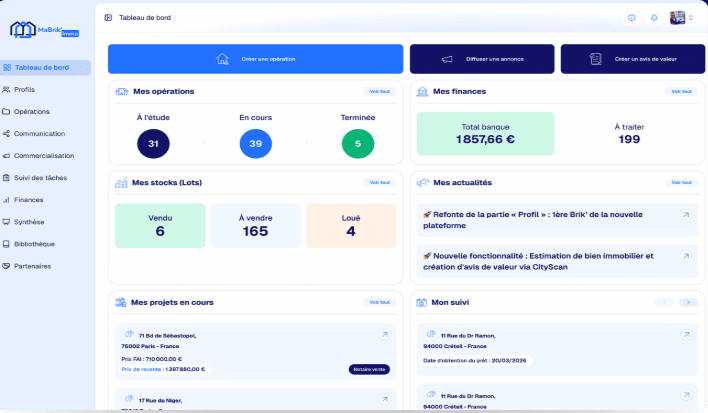The image size is (708, 413).
Task: Go to next item in Mon suivi
Action: [x=686, y=302]
